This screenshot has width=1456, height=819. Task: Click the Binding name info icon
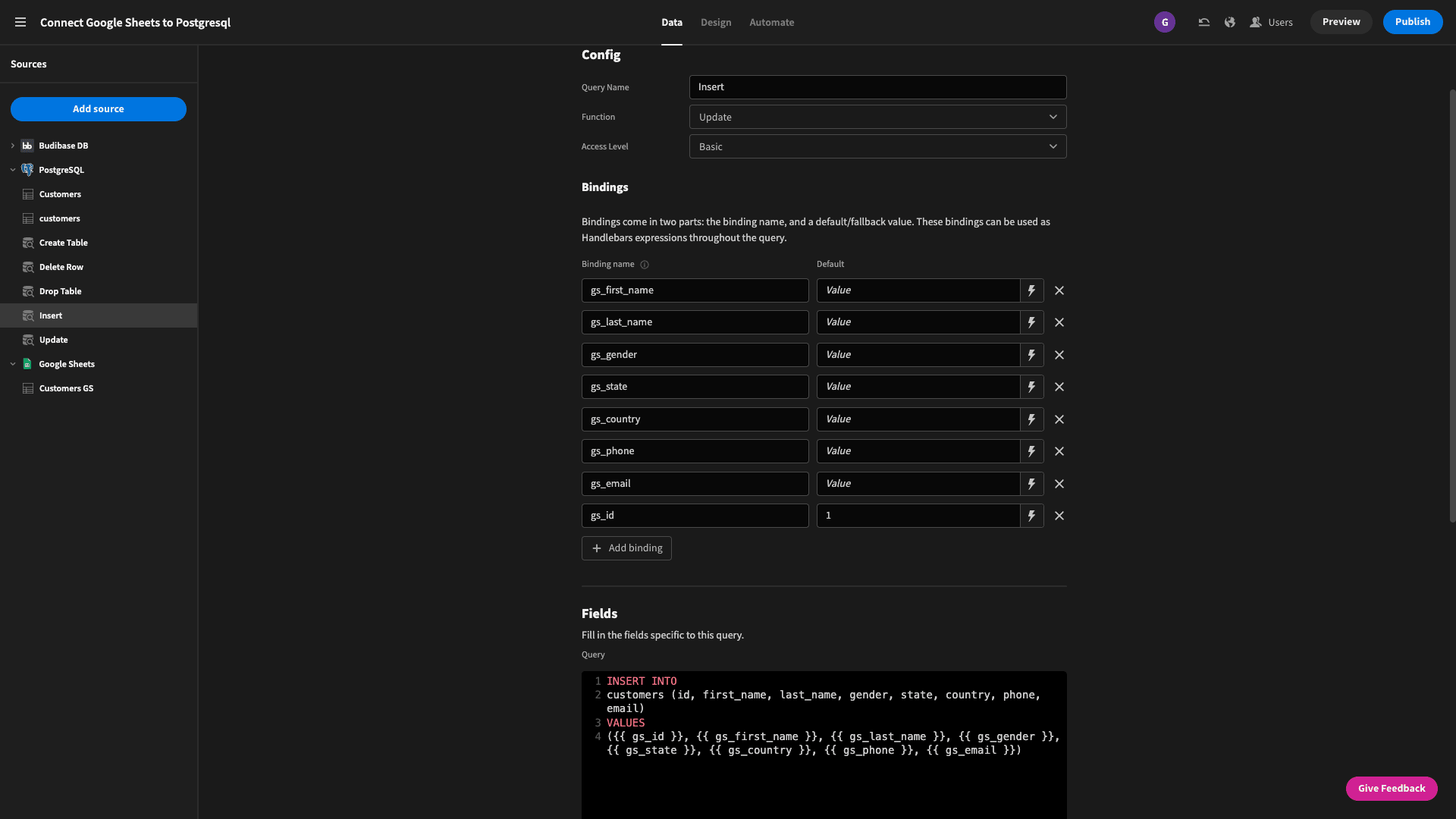coord(645,265)
